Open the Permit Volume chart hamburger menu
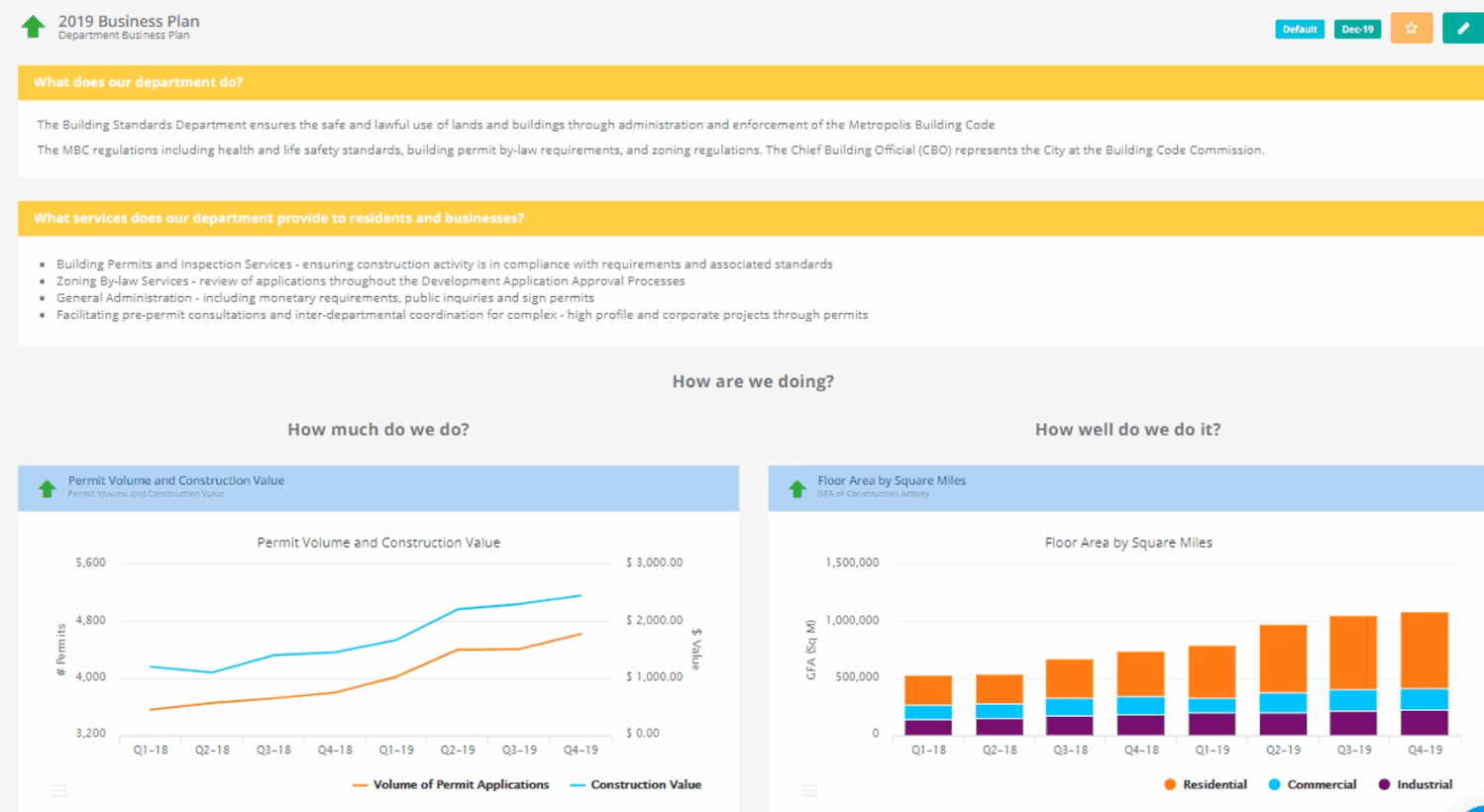This screenshot has height=812, width=1484. (x=59, y=789)
